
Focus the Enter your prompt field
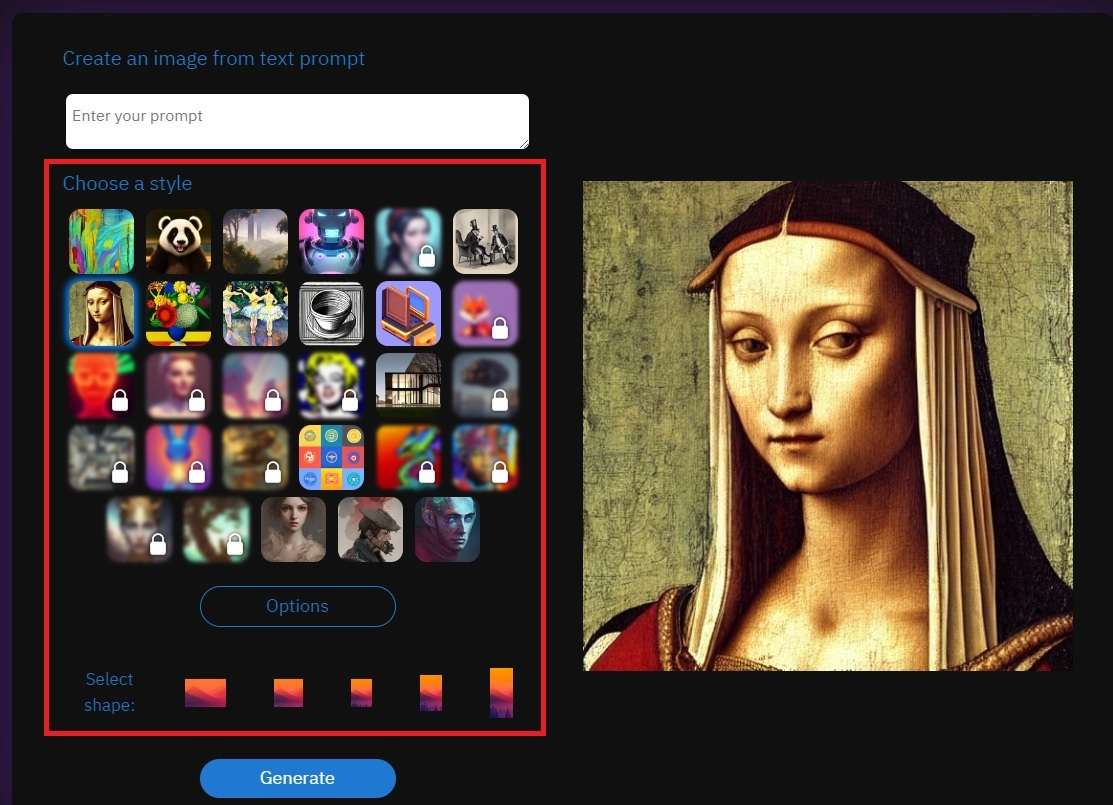297,121
